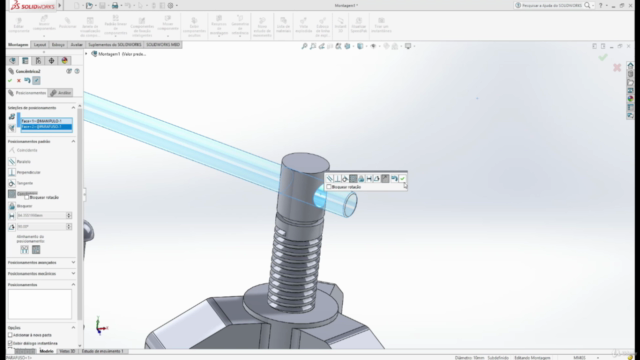
Task: Check Bloquear rotação in floating toolbar
Action: point(329,187)
